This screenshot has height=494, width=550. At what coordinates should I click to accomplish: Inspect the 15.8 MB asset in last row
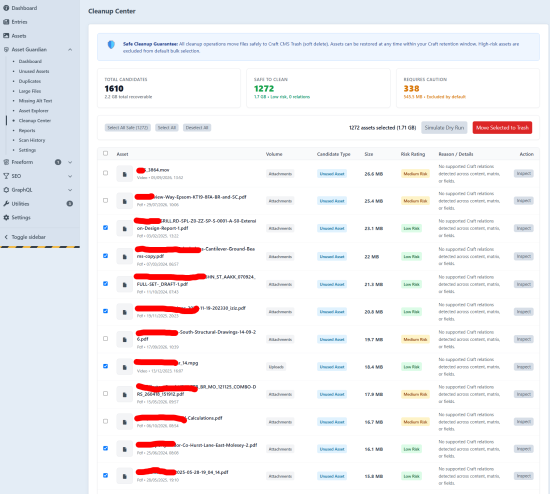[x=524, y=476]
